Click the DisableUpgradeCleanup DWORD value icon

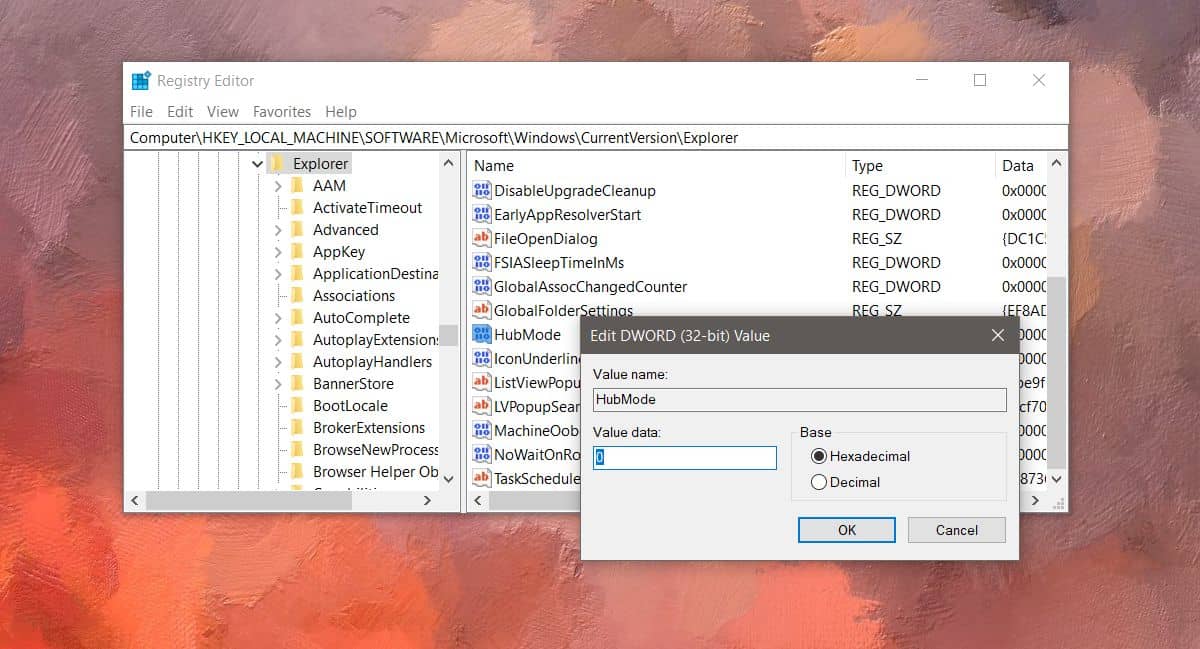click(x=482, y=190)
